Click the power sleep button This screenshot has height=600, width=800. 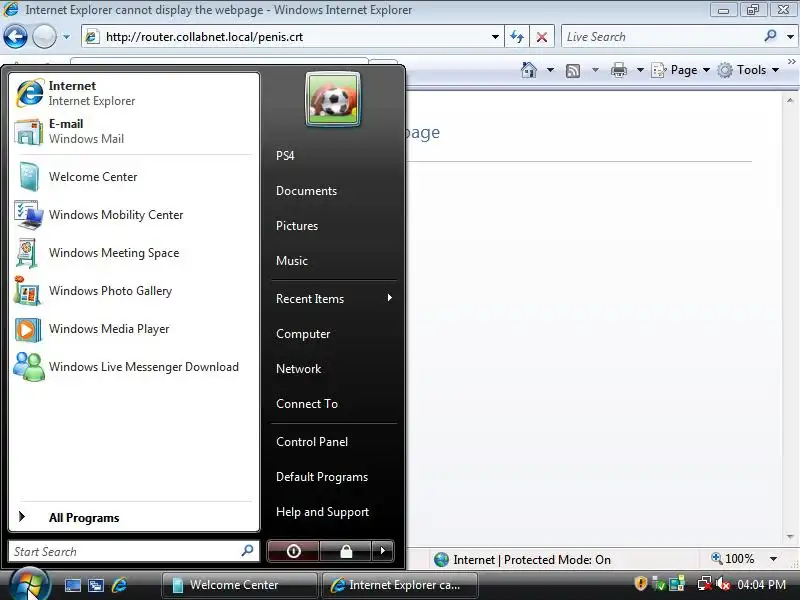[x=293, y=551]
